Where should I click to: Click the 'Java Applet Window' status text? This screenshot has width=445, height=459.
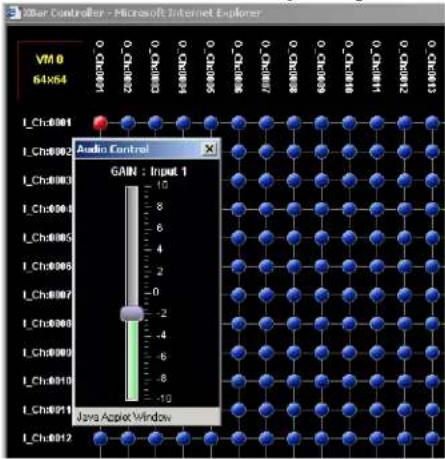(124, 417)
